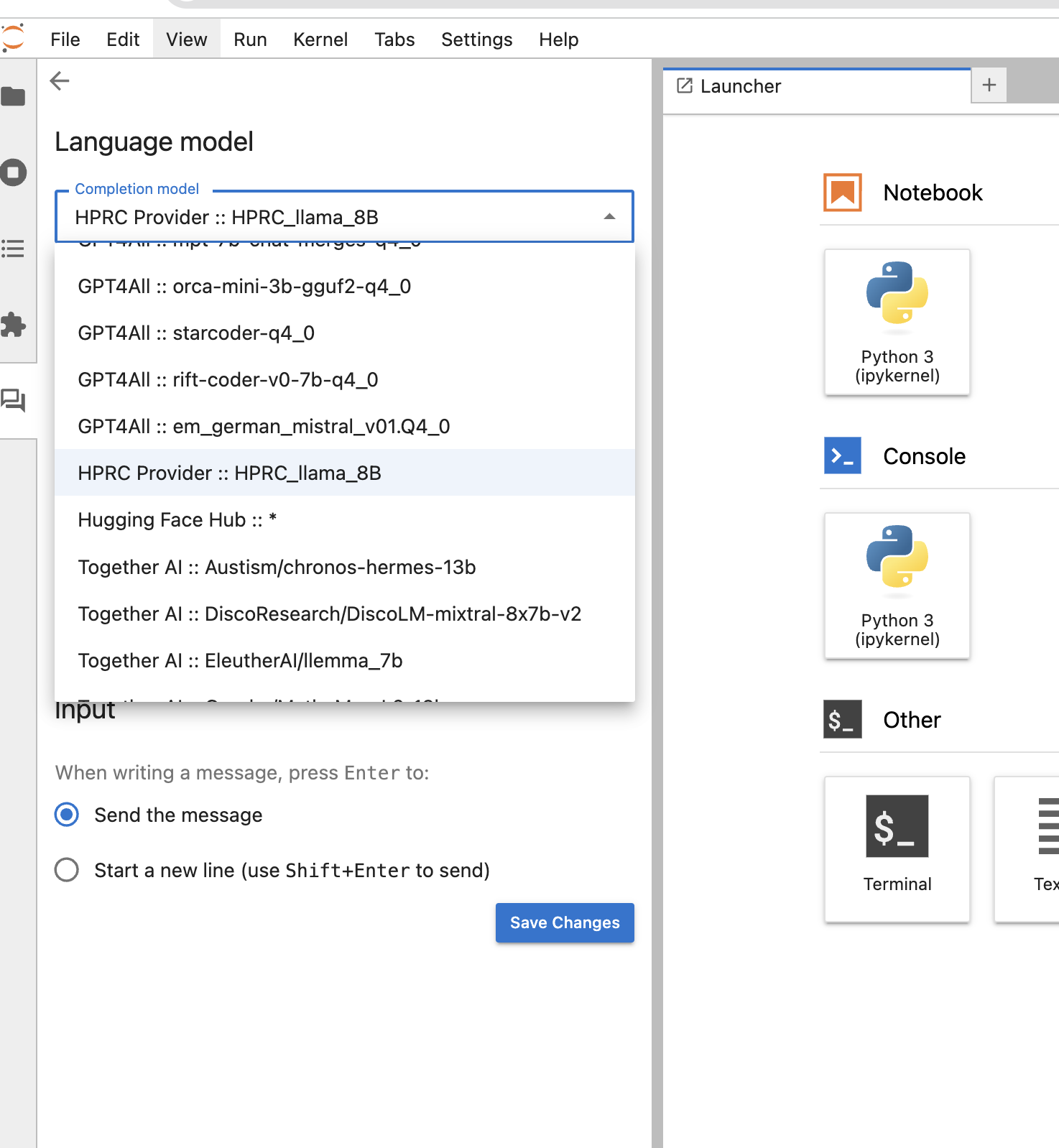
Task: Click the Notebook section bookmark icon
Action: pos(842,193)
